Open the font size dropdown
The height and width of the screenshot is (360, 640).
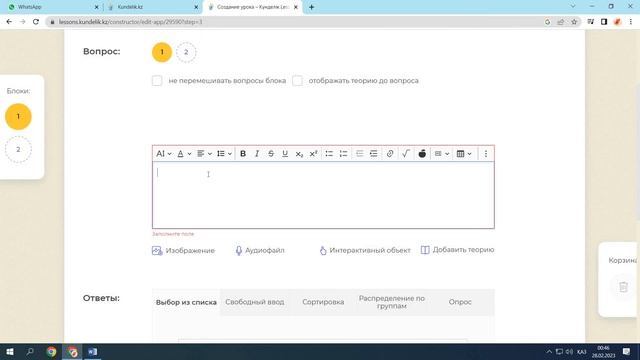tap(164, 154)
